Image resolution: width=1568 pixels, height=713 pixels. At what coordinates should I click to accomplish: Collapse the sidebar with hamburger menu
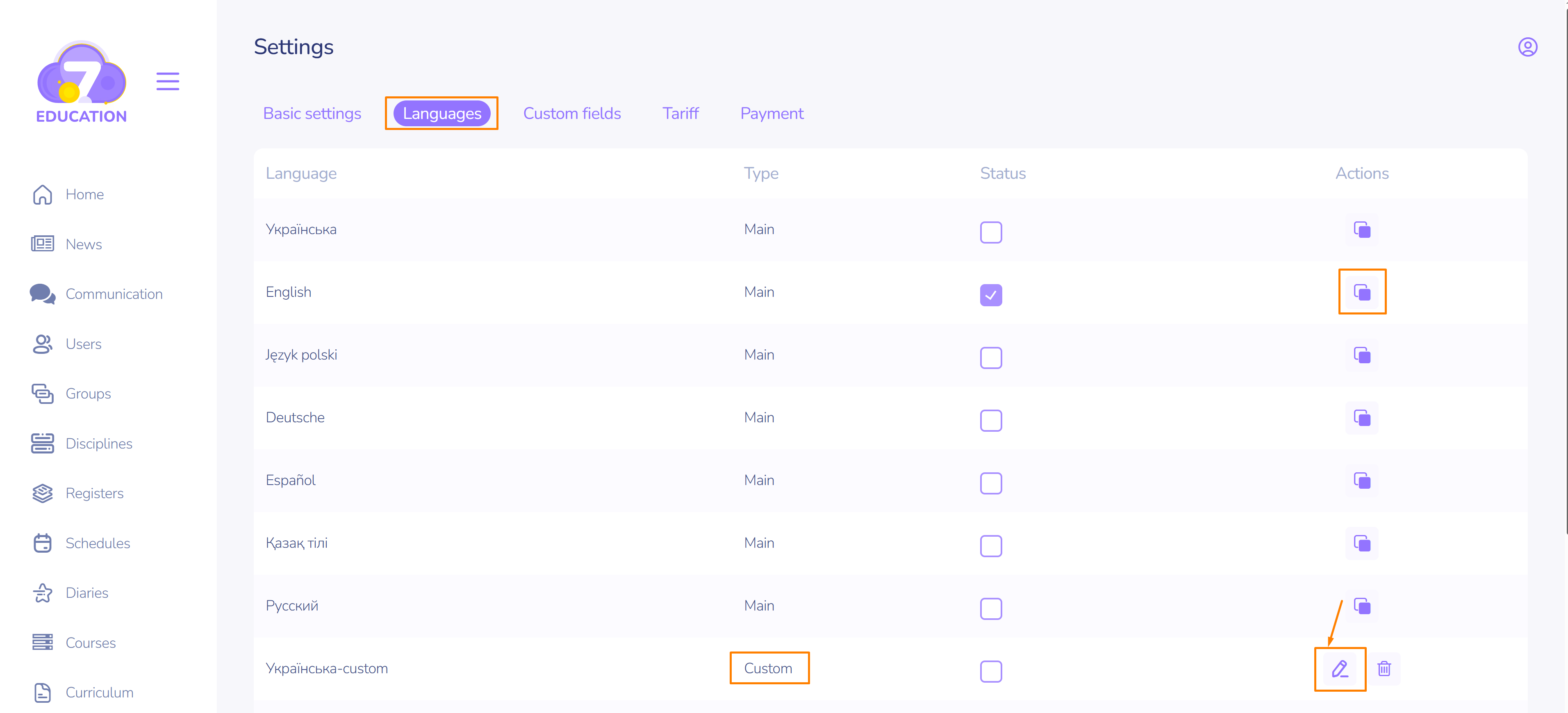coord(167,81)
